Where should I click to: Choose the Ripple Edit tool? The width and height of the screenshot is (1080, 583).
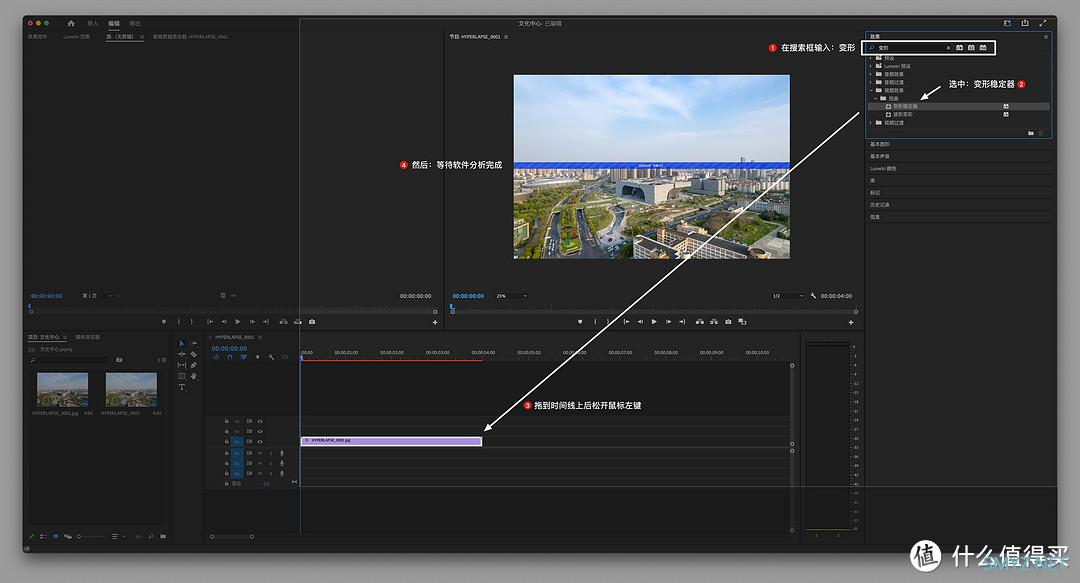click(182, 354)
